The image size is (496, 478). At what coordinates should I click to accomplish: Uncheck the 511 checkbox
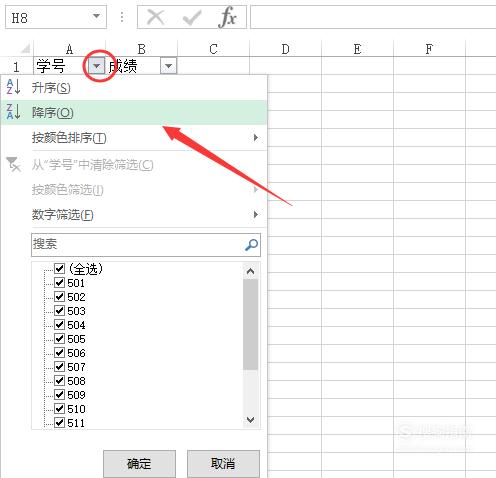pyautogui.click(x=59, y=423)
